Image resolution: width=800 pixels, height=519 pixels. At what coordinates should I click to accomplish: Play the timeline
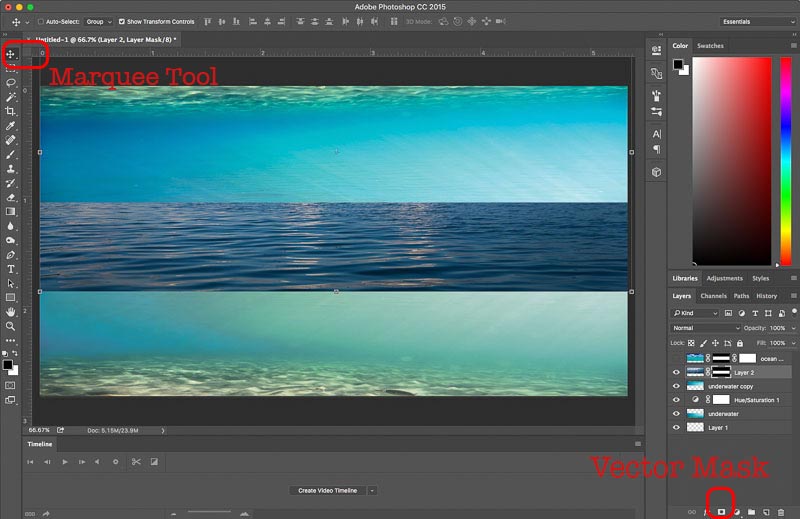(65, 462)
